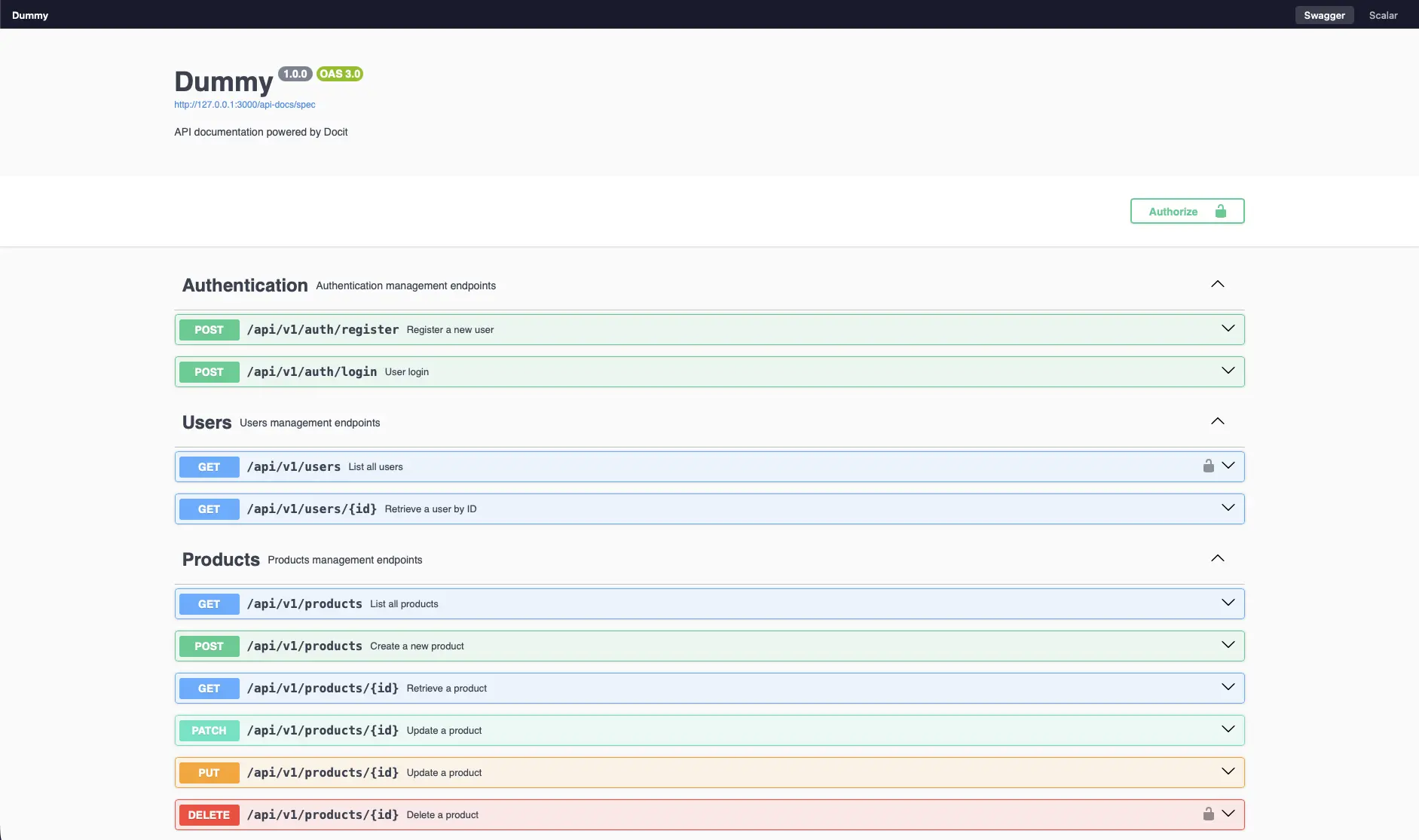Expand the DELETE product chevron

[x=1228, y=814]
